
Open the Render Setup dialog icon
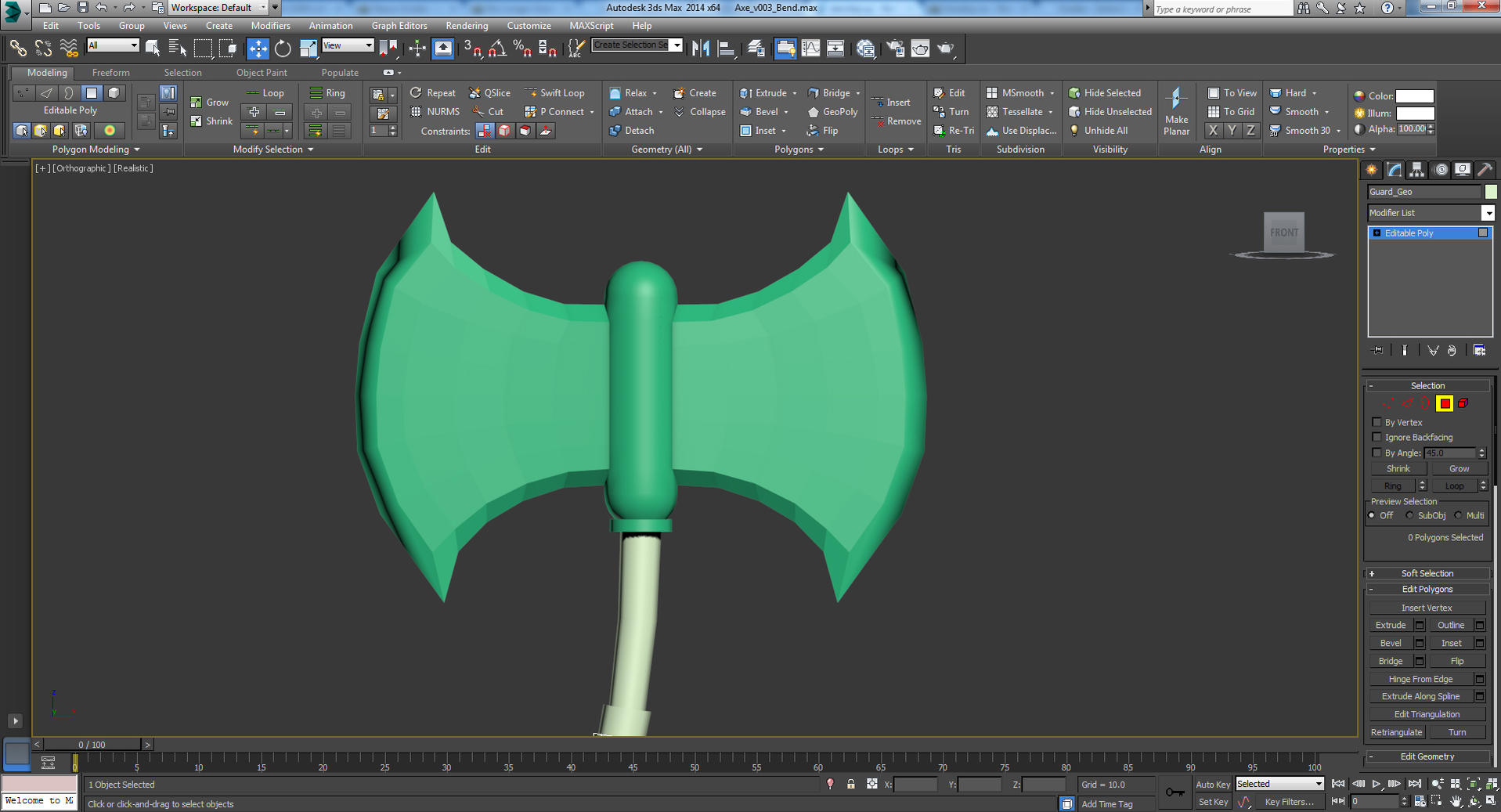click(x=895, y=48)
